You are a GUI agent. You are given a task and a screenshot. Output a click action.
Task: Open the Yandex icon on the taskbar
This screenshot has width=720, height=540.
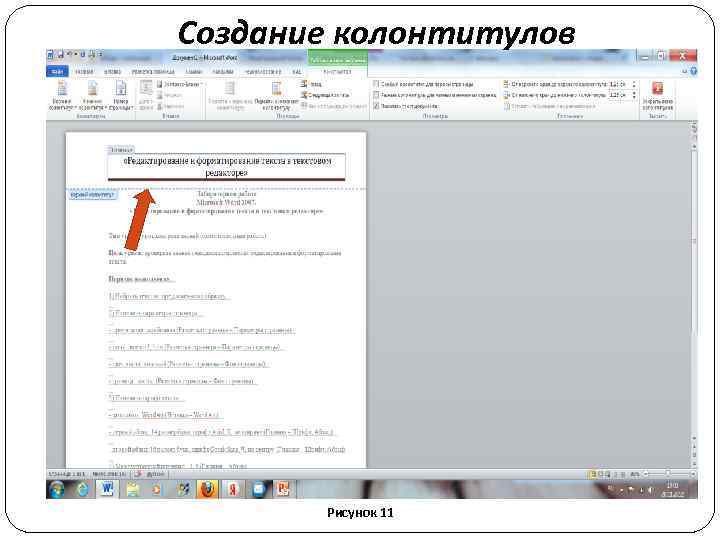point(233,489)
